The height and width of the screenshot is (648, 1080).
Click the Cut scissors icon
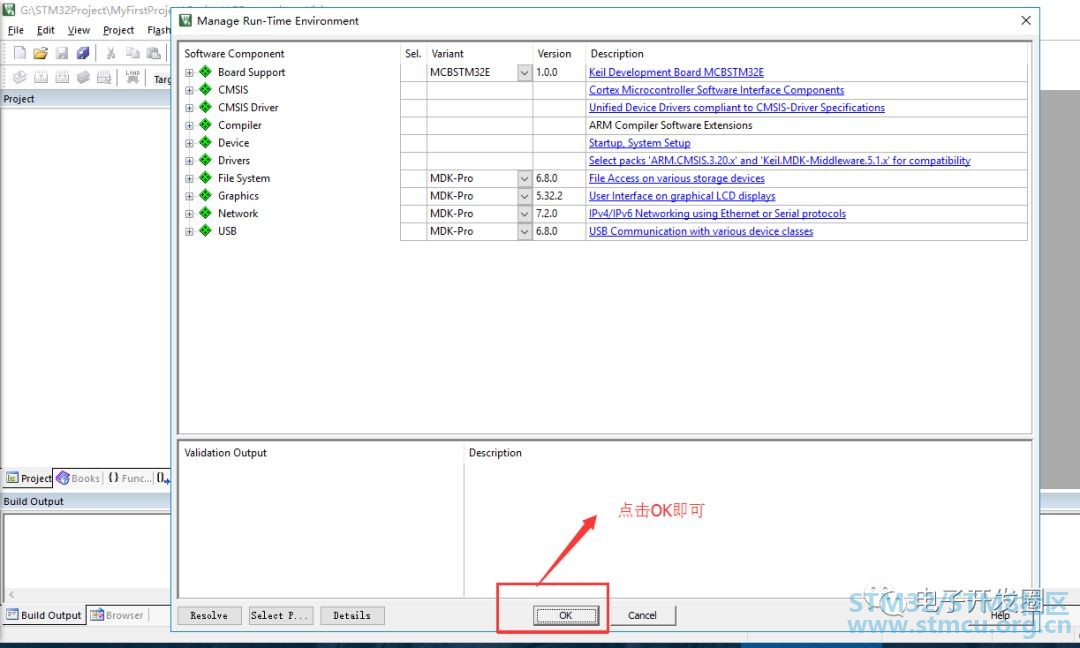coord(110,53)
